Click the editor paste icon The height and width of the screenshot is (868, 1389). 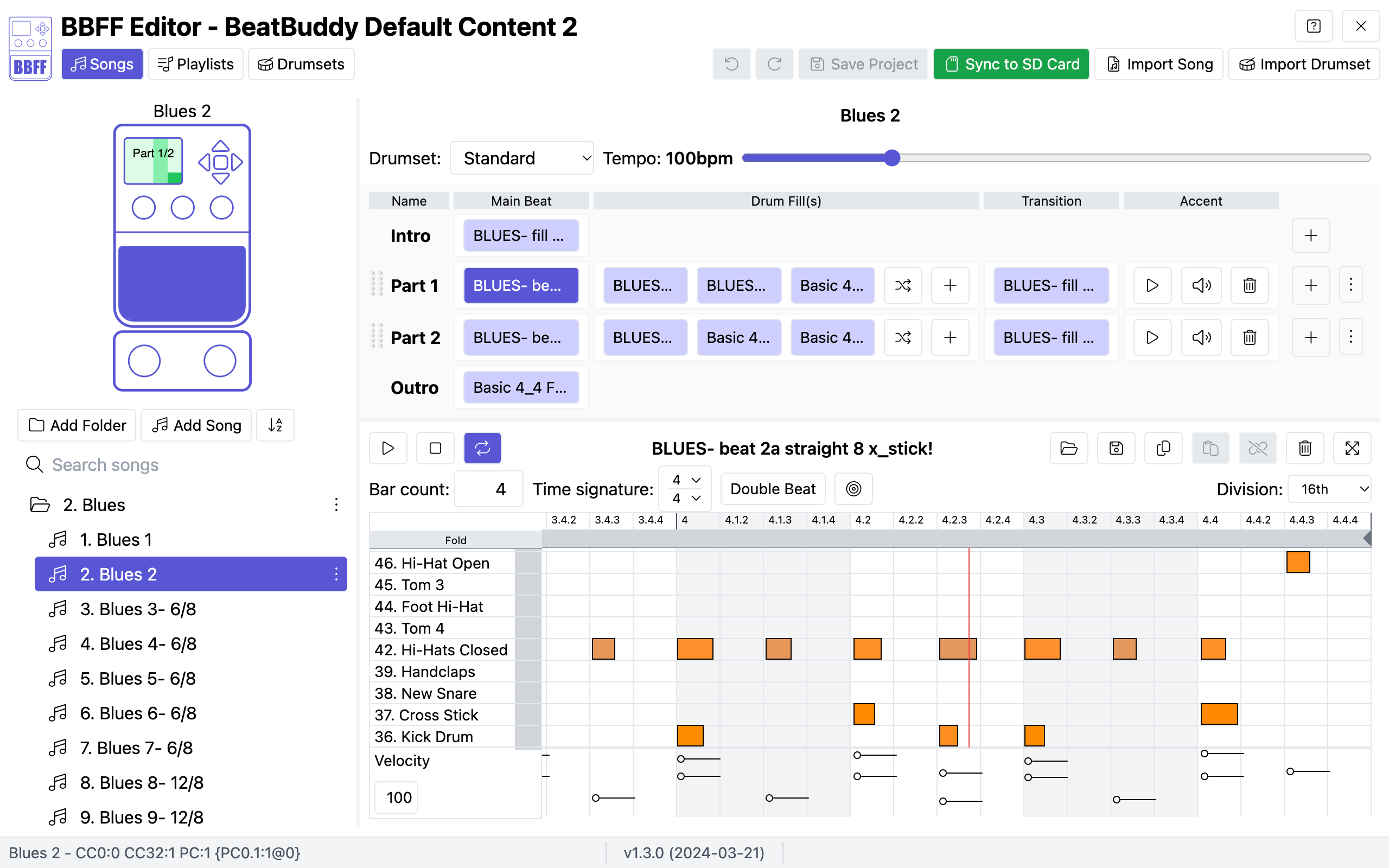(1210, 448)
